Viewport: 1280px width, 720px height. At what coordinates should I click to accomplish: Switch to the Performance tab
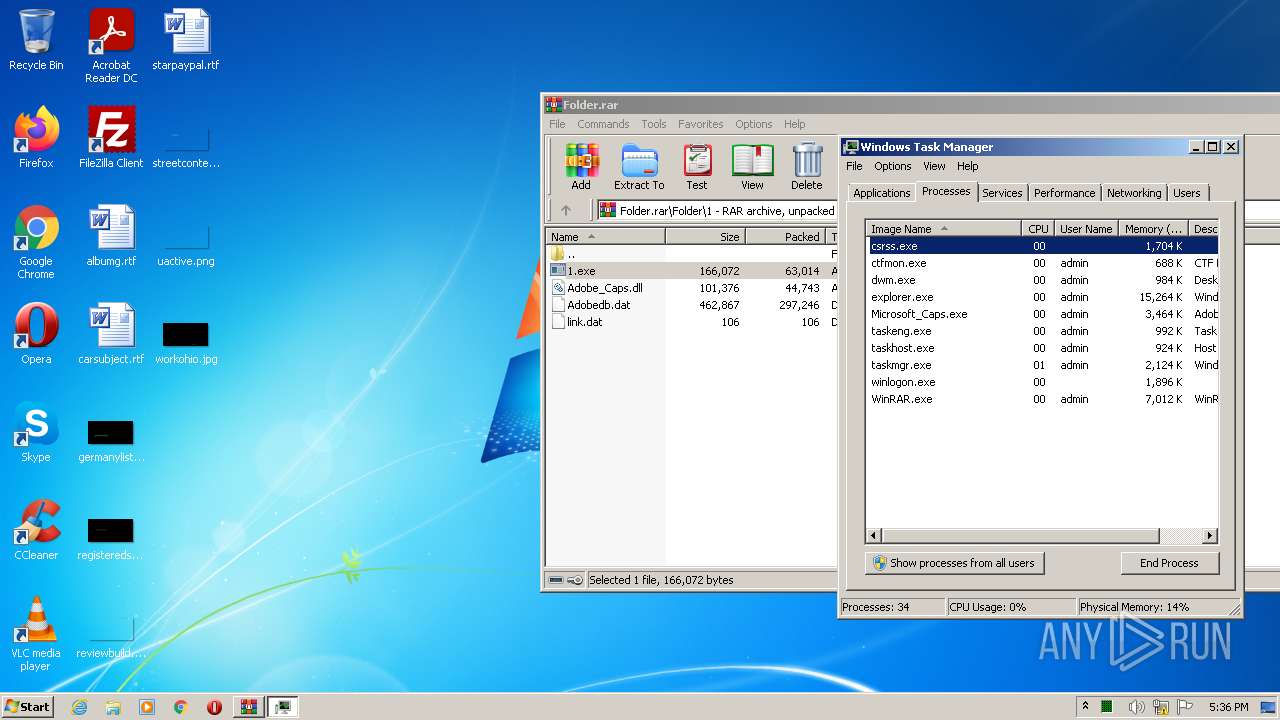click(x=1064, y=193)
